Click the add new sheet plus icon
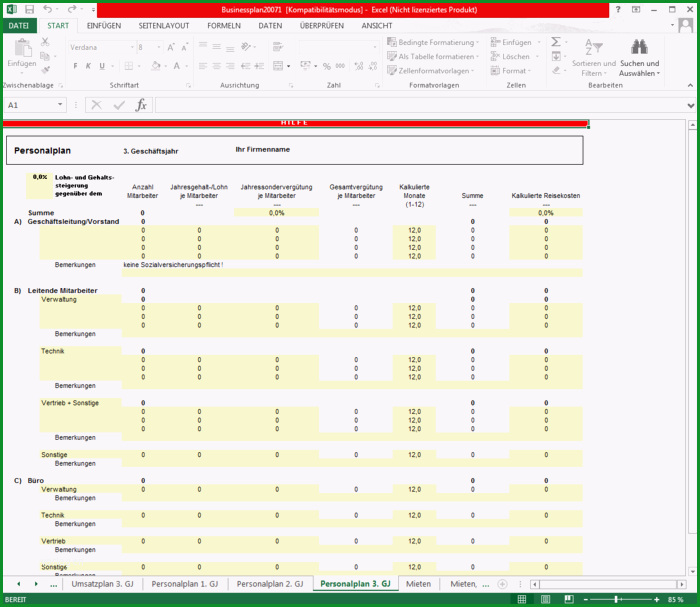 502,584
